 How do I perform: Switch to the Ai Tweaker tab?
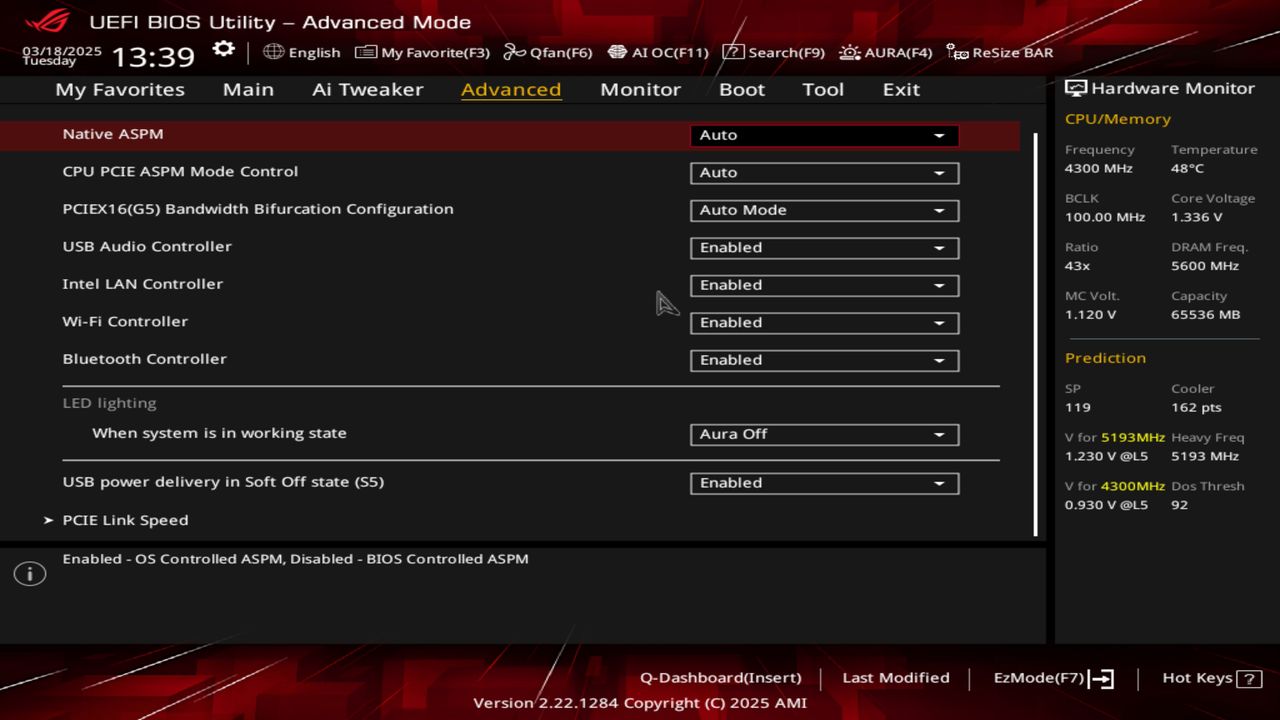[367, 89]
